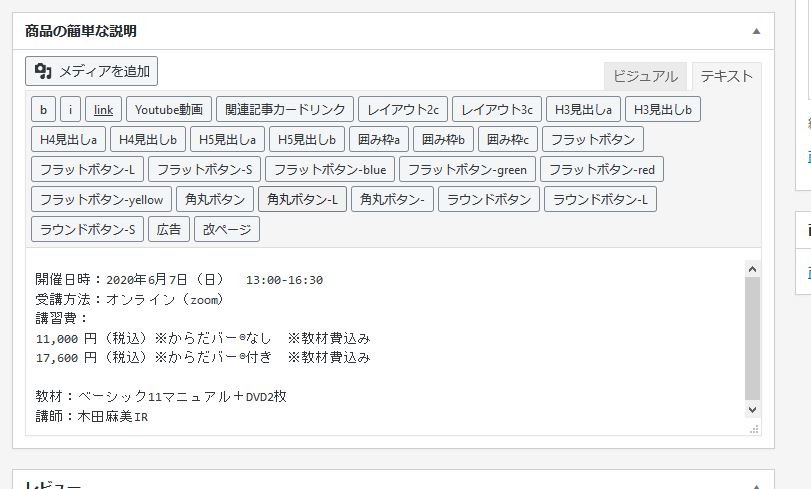Insert 関連記事カードリンク tag
Screen dimensions: 811x489
point(285,110)
